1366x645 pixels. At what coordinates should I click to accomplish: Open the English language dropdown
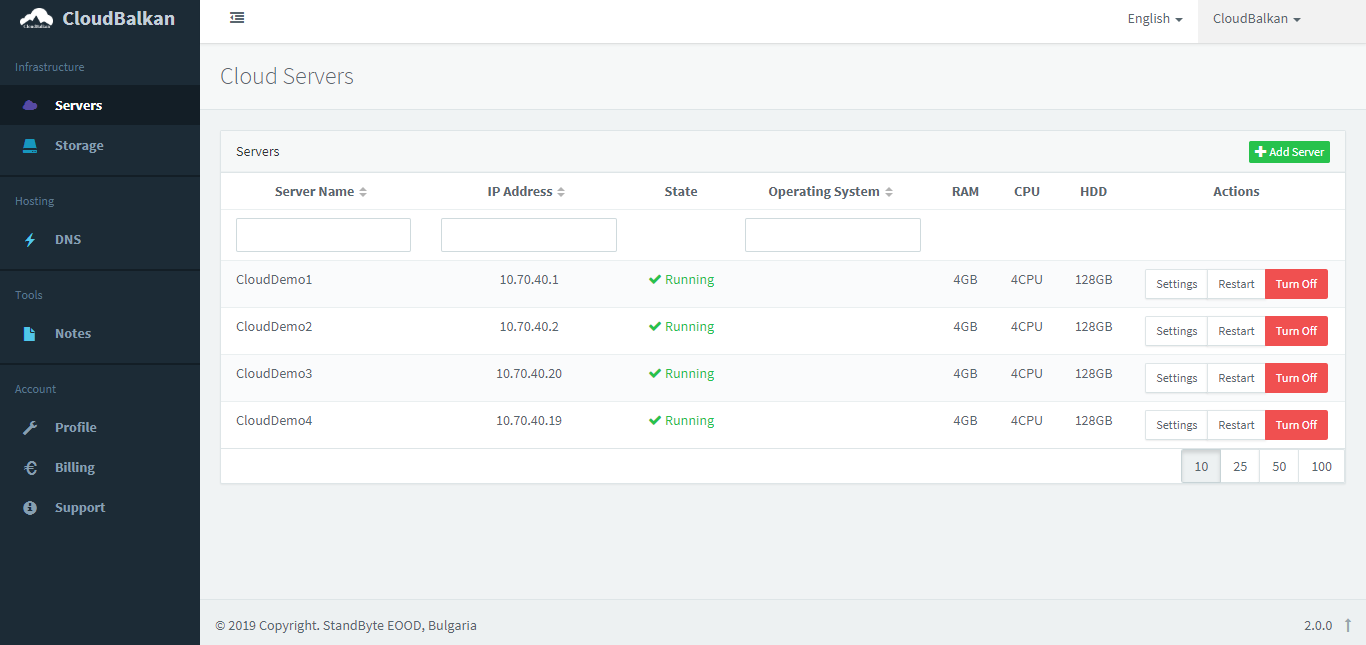[1155, 19]
